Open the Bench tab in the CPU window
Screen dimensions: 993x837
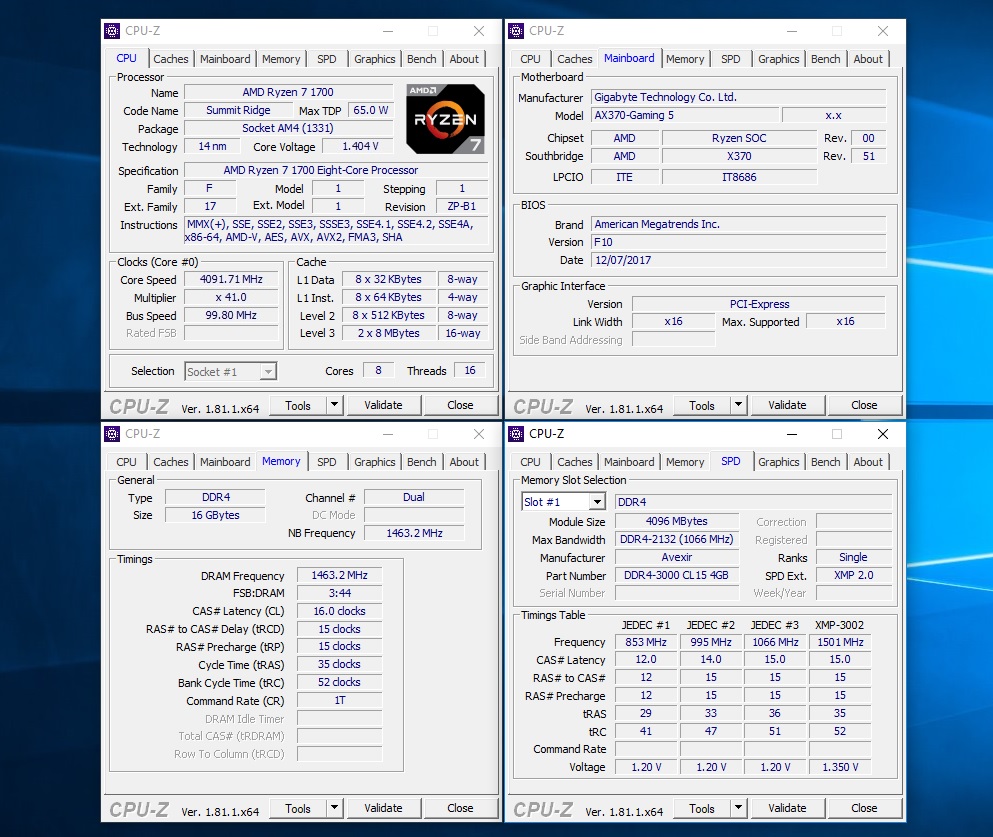pos(422,59)
